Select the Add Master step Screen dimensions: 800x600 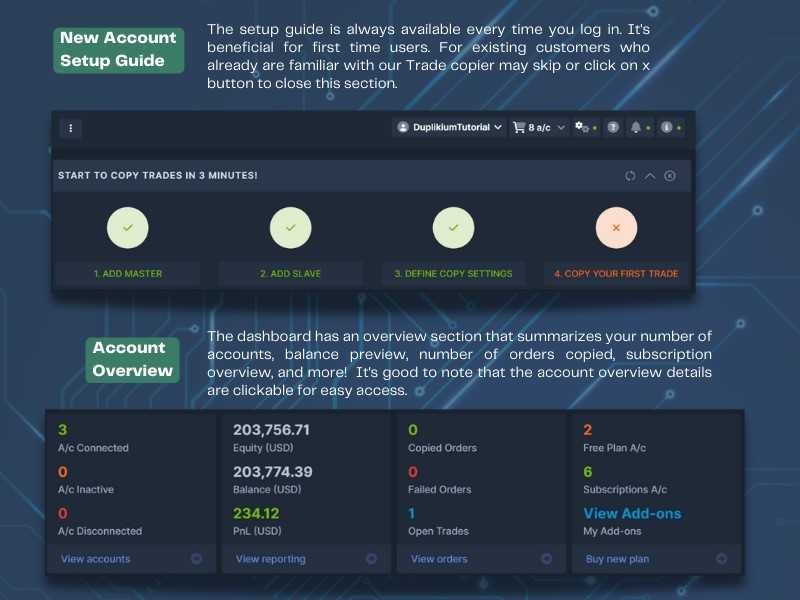[128, 273]
